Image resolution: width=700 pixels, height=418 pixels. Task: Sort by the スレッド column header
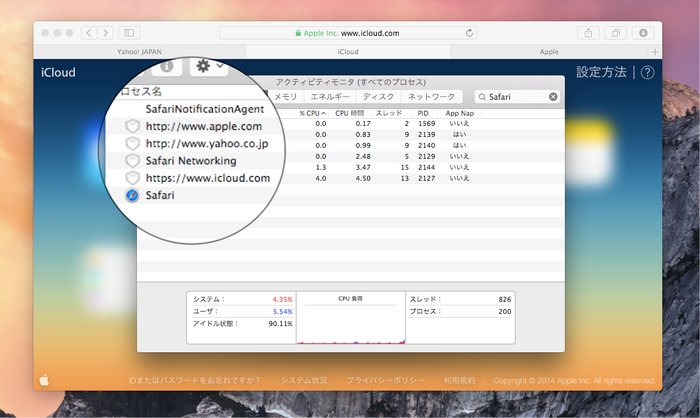tap(389, 113)
